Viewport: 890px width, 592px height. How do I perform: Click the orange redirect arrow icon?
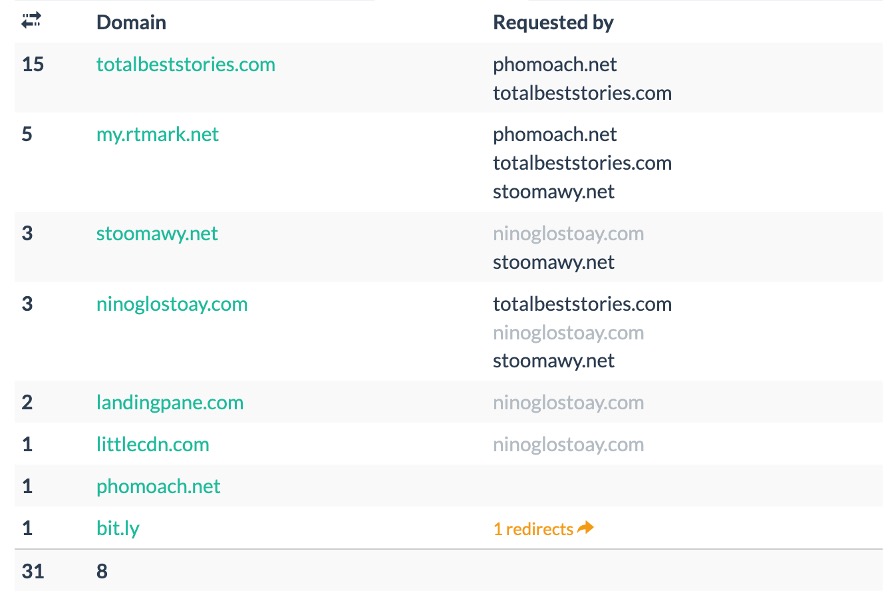[x=586, y=528]
